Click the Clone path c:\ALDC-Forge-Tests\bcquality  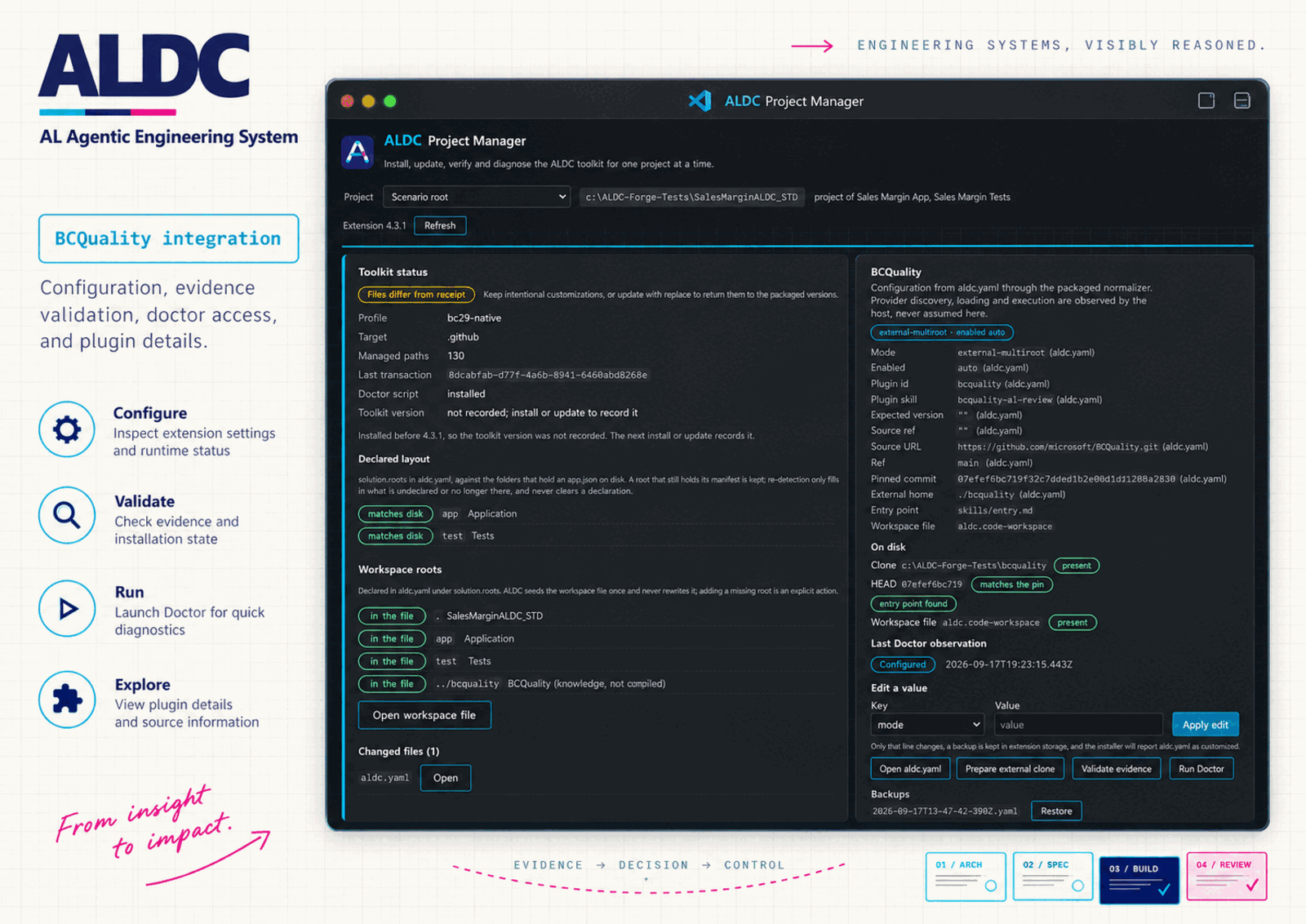pos(974,566)
